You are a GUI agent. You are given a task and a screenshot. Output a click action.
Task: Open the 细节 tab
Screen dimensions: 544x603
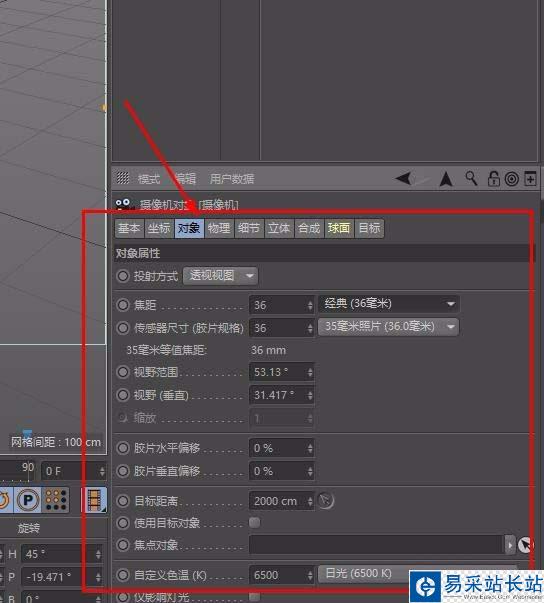click(249, 228)
